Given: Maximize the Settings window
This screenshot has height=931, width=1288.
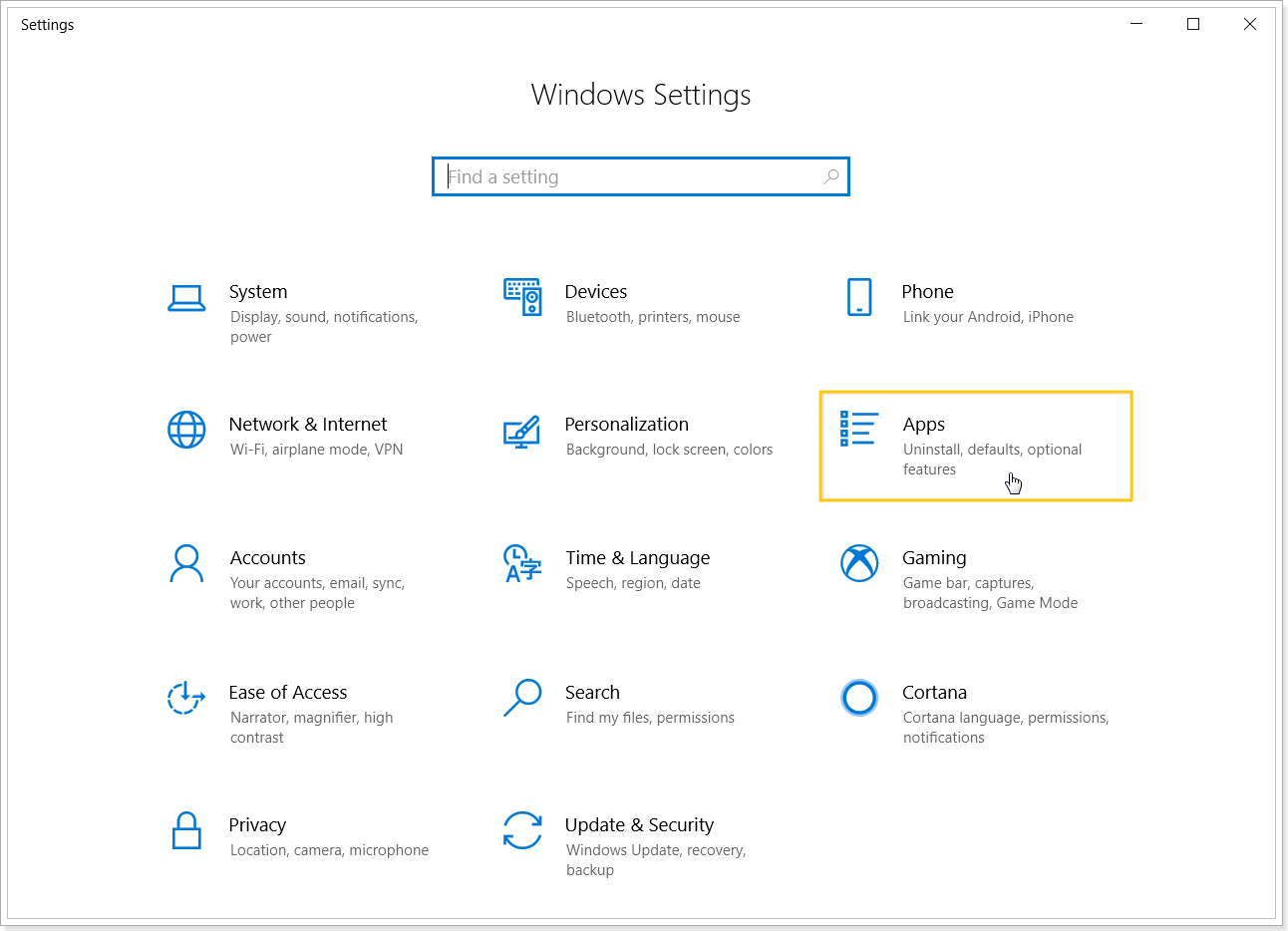Looking at the screenshot, I should point(1193,24).
